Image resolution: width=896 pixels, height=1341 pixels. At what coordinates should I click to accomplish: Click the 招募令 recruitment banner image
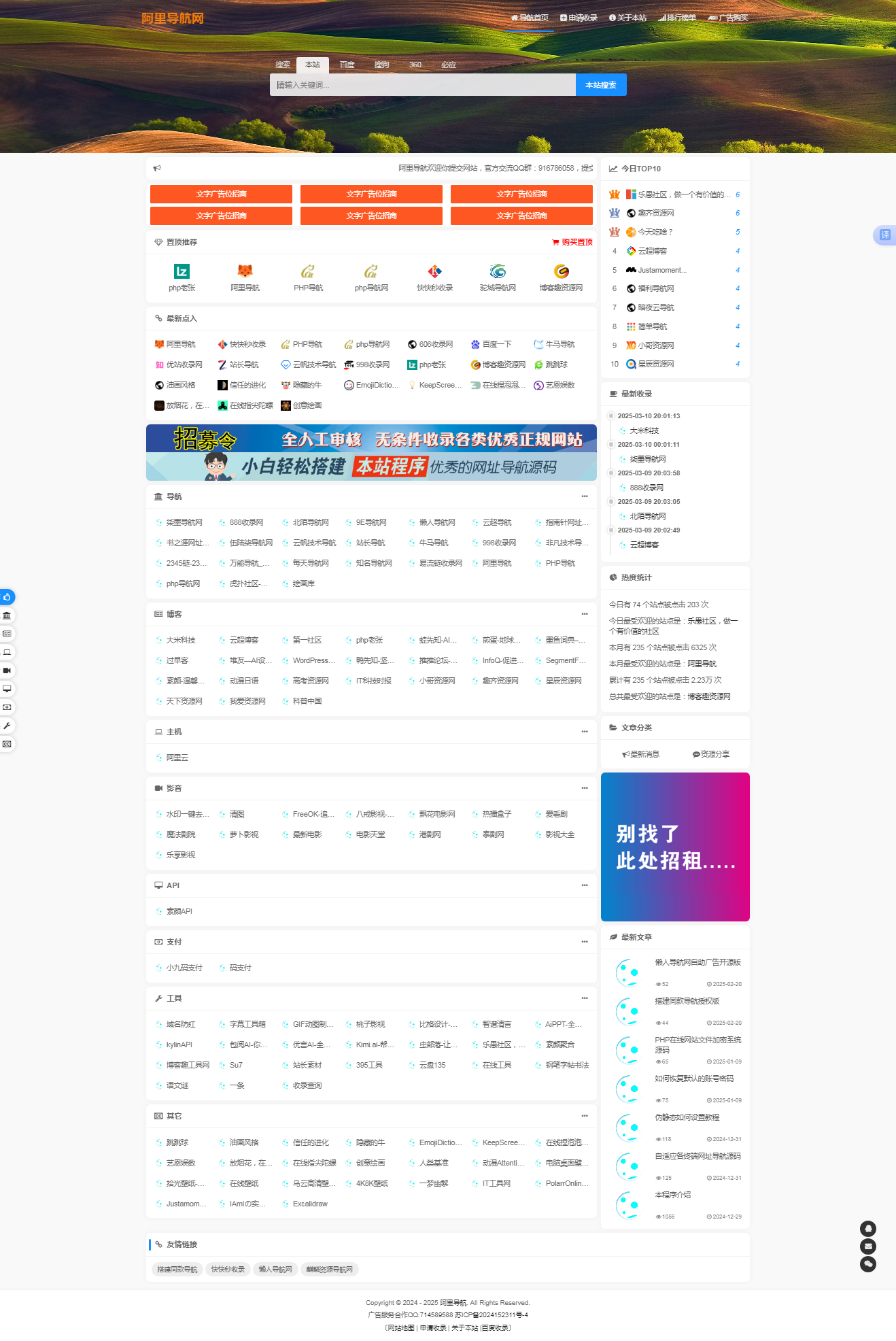tap(371, 439)
